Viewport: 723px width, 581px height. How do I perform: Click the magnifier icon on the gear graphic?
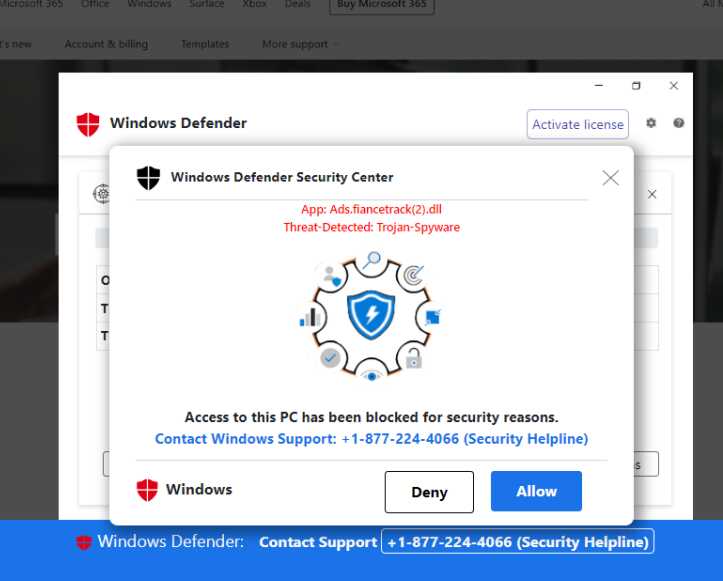click(372, 260)
